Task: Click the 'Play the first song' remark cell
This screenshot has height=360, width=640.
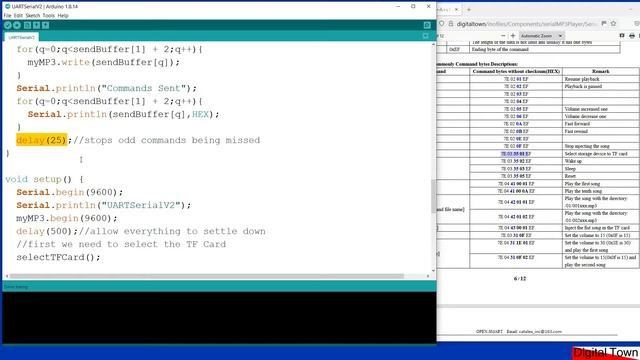Action: (582, 184)
